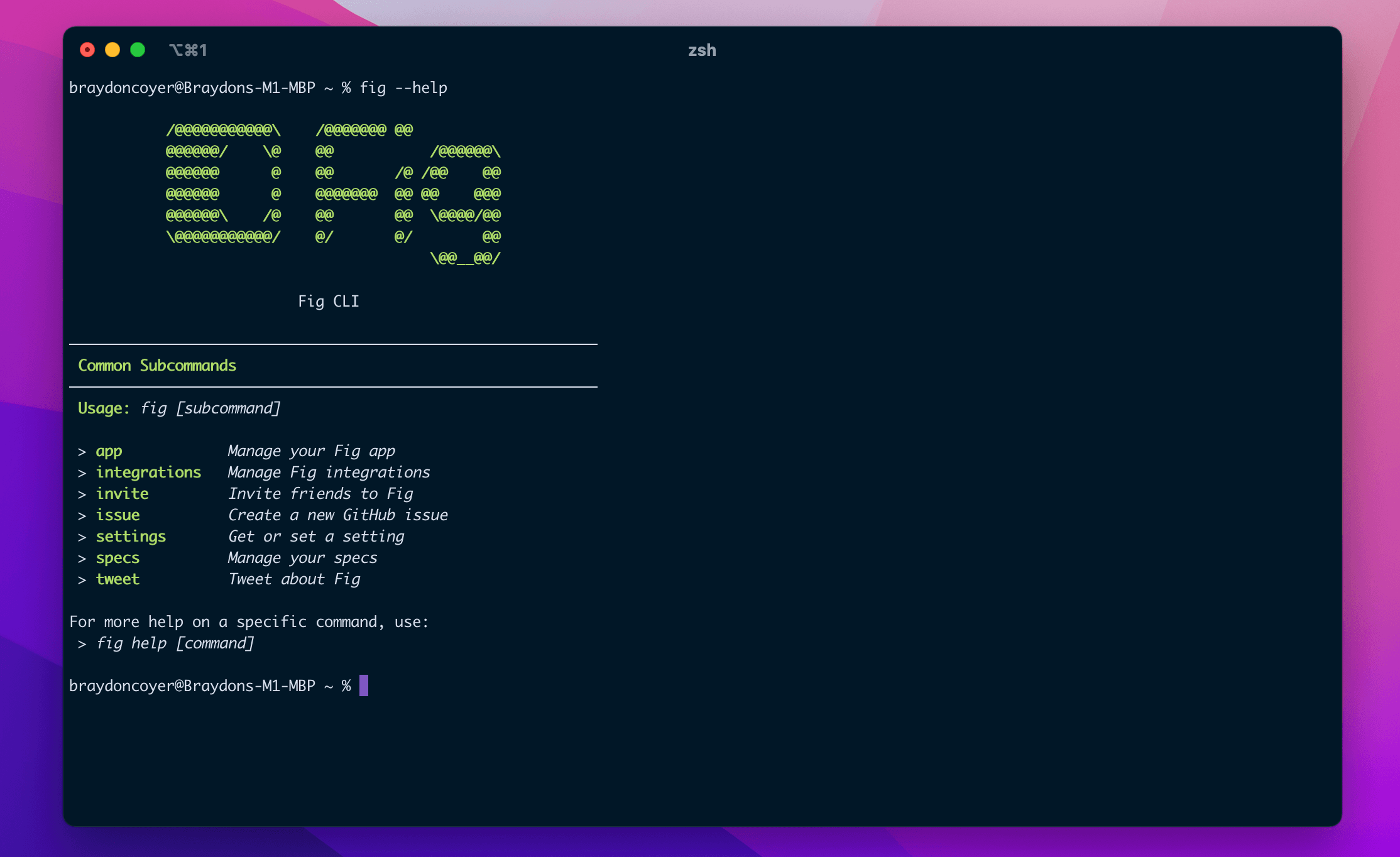Click the 'Fig CLI' heading text
This screenshot has width=1400, height=857.
tap(329, 302)
